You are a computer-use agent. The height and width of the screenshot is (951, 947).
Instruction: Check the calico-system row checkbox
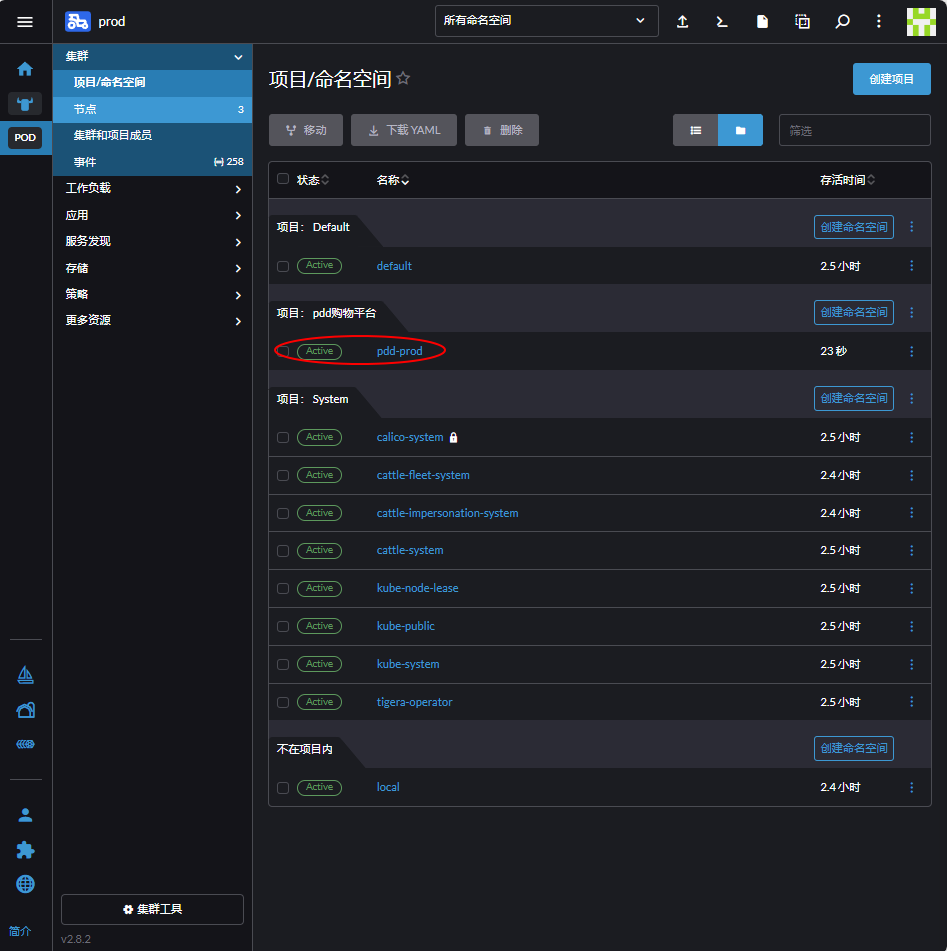(x=283, y=438)
